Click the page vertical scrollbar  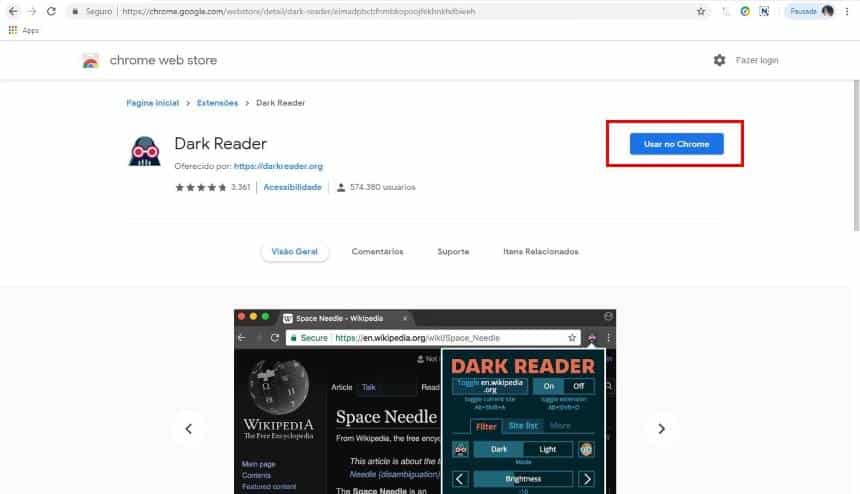click(856, 156)
